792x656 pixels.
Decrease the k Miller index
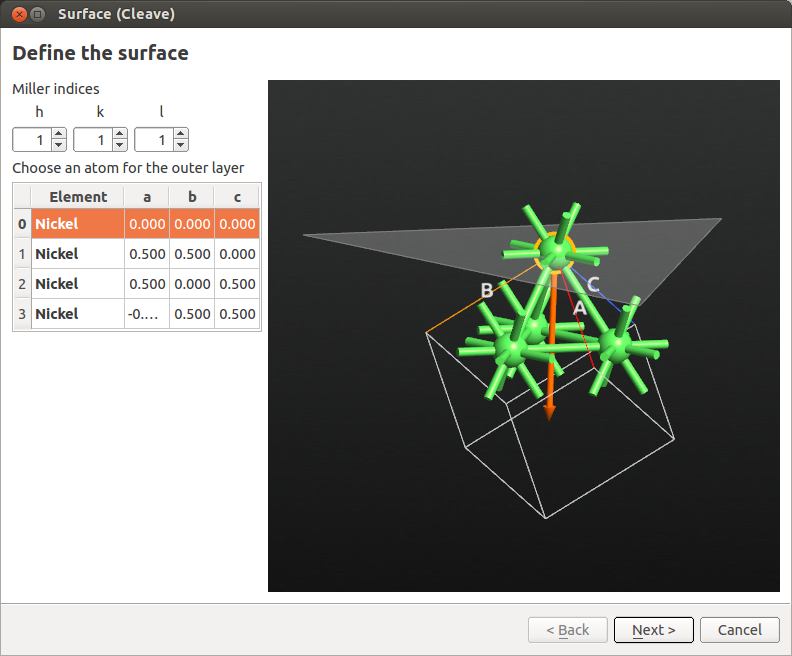click(120, 145)
